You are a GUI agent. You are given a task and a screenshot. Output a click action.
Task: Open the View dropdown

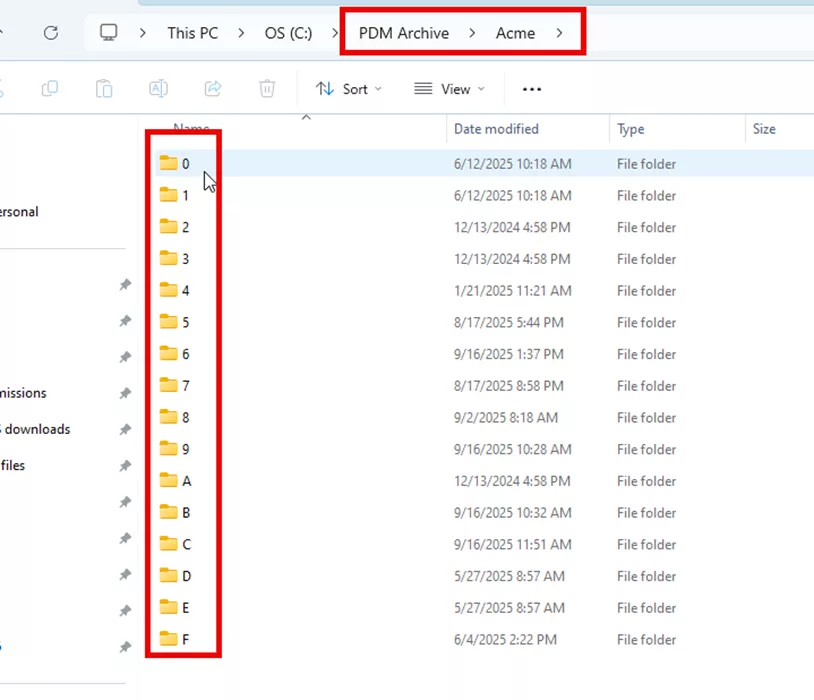[x=449, y=89]
